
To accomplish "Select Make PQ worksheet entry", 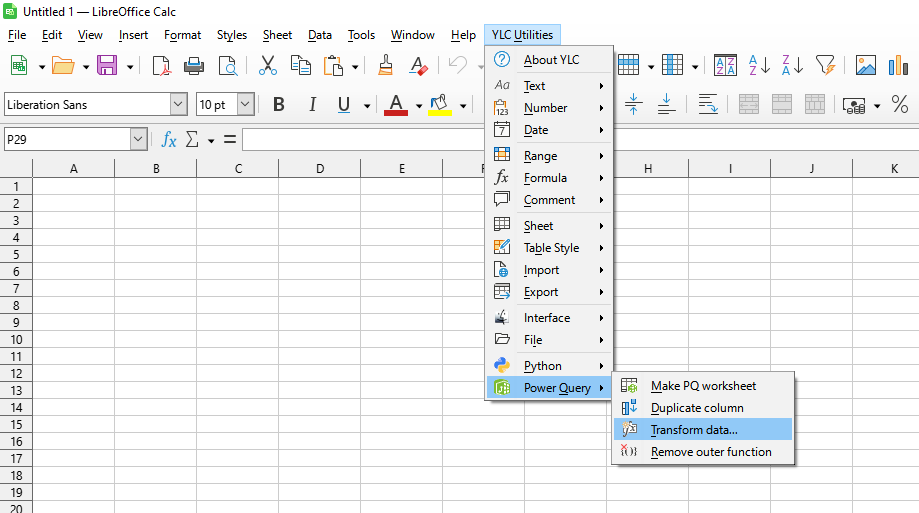I will 703,386.
